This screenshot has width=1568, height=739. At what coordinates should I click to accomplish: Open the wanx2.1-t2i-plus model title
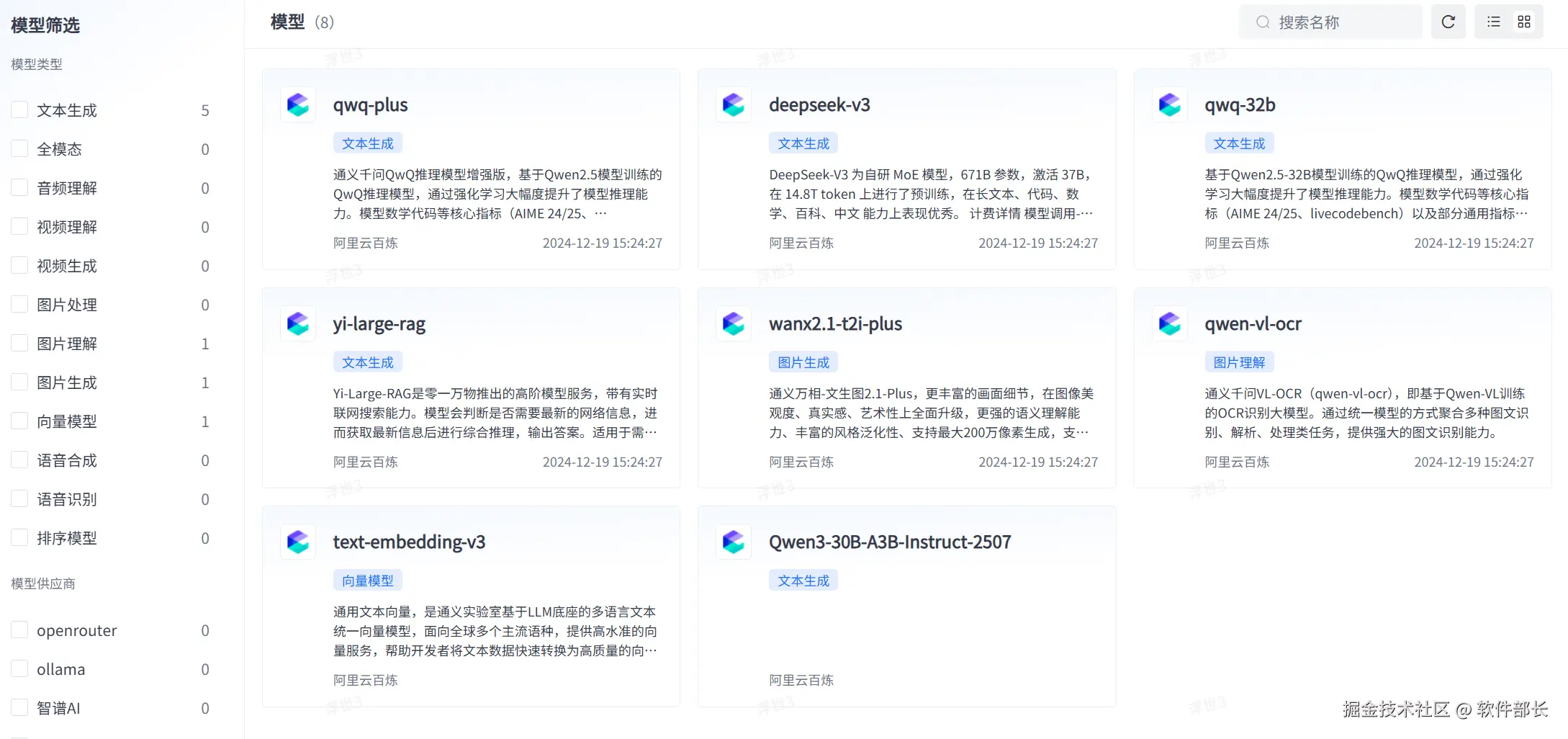[x=835, y=324]
